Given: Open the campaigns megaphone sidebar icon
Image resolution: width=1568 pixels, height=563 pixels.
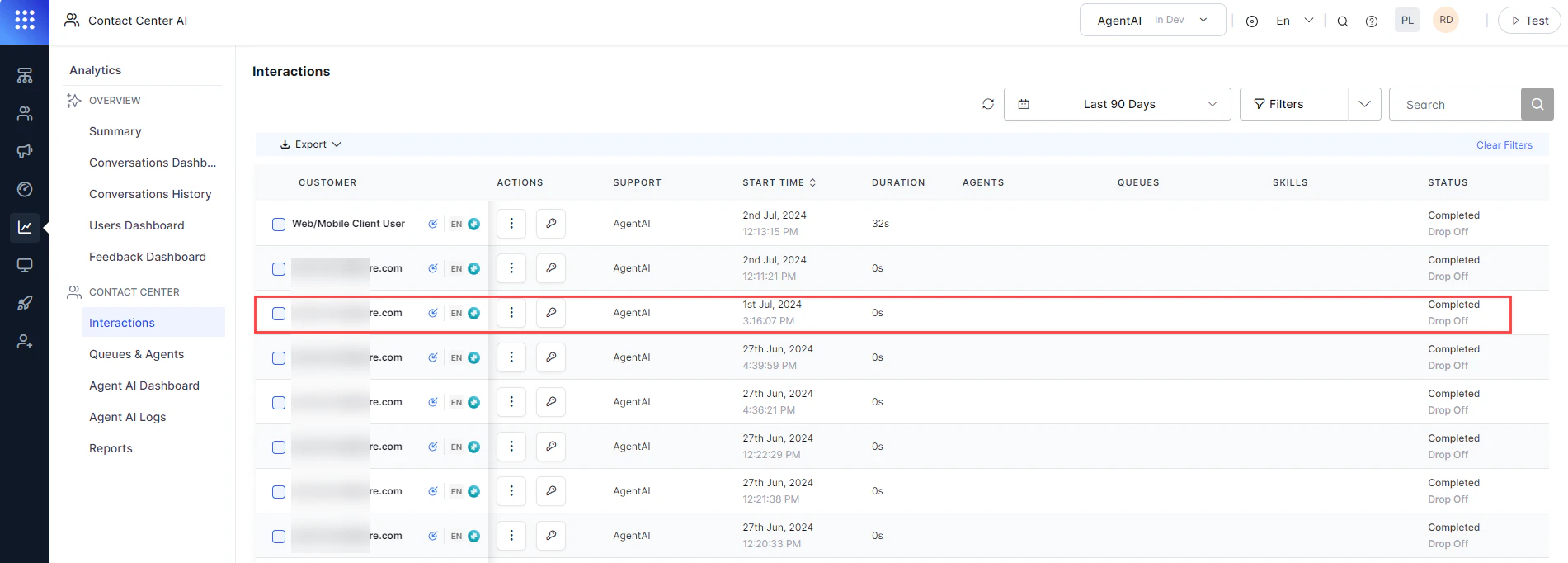Looking at the screenshot, I should (x=25, y=152).
